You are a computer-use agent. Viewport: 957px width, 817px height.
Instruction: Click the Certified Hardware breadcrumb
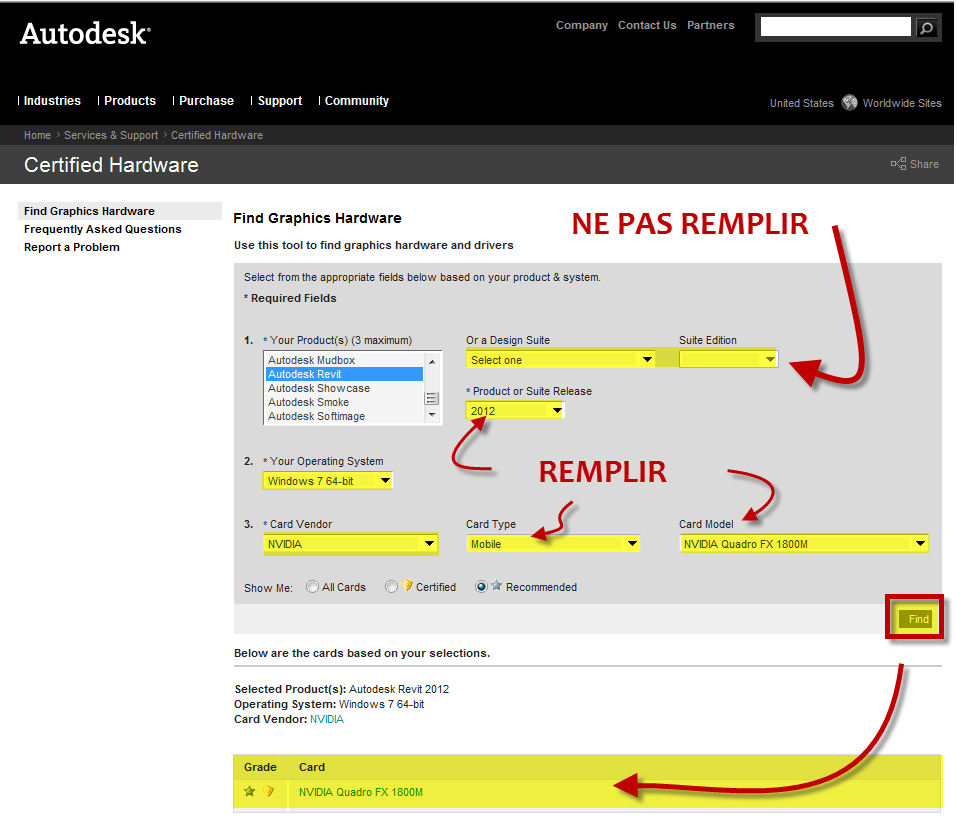pyautogui.click(x=217, y=135)
